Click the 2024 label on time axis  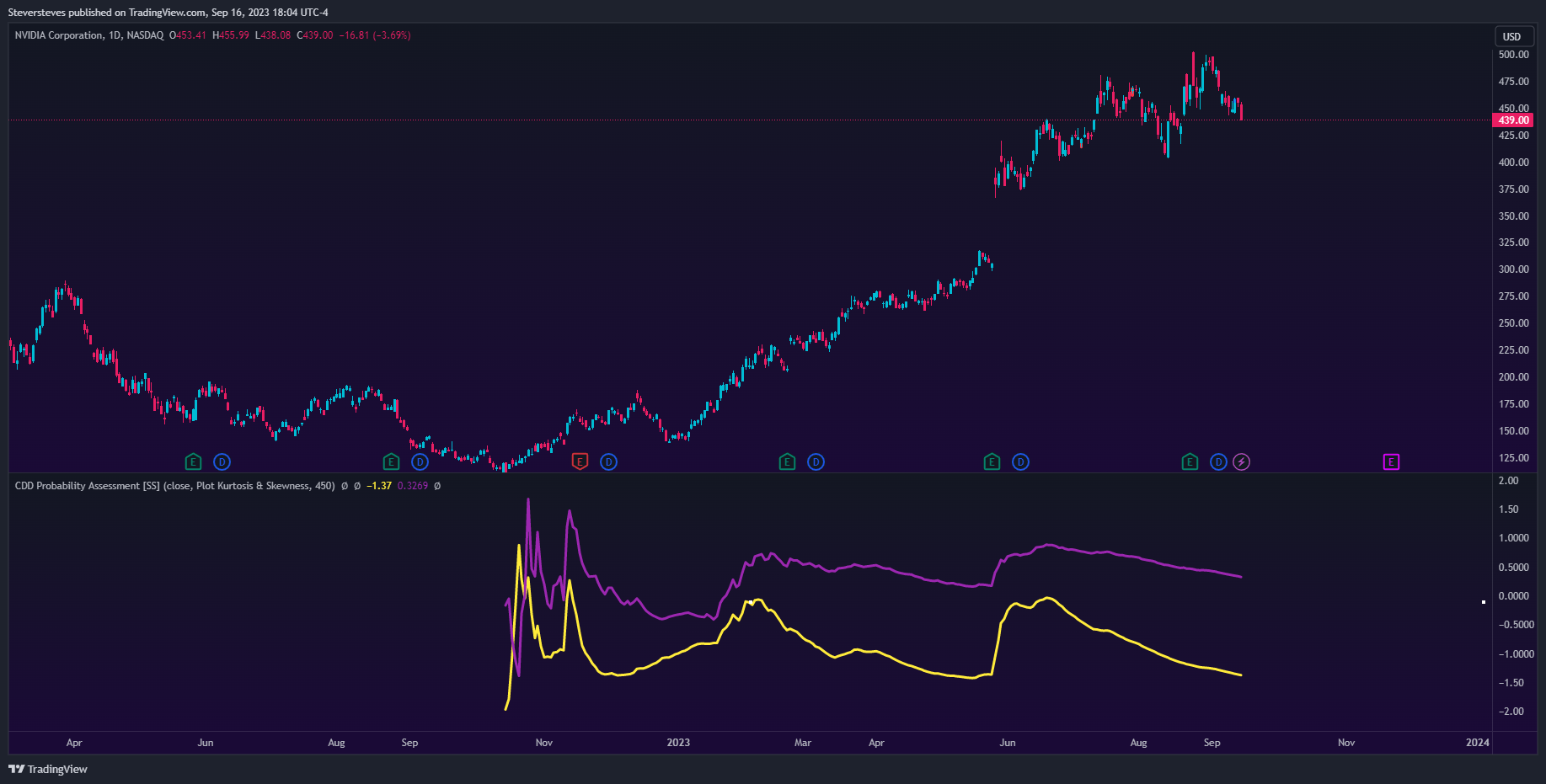coord(1477,743)
